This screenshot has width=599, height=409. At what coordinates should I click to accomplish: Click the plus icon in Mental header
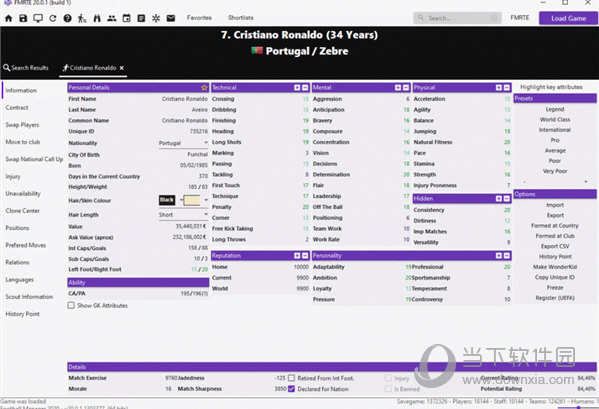(398, 88)
